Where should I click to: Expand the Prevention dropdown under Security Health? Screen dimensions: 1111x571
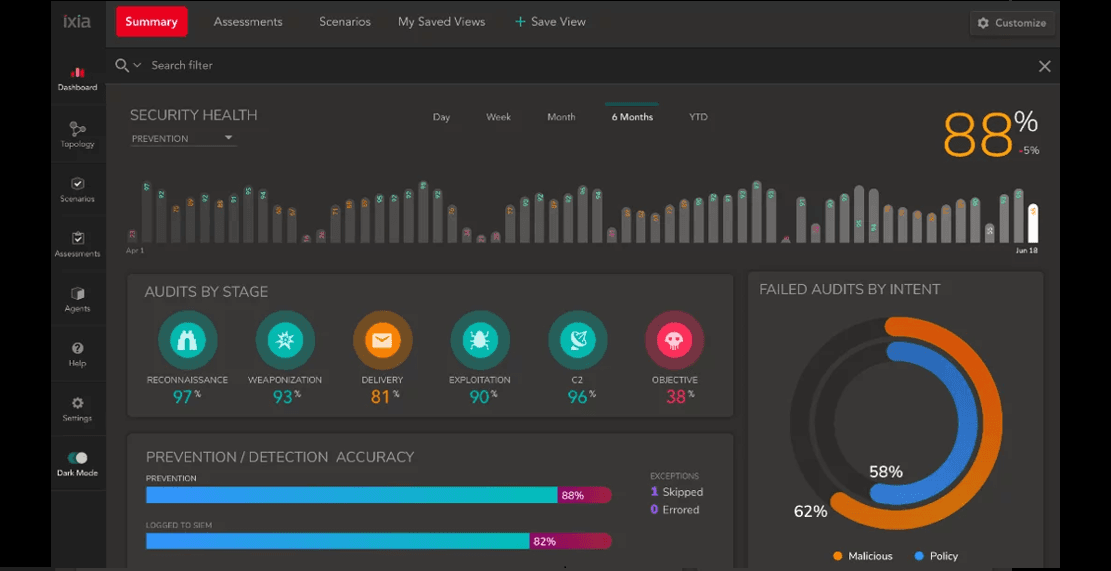(x=183, y=138)
